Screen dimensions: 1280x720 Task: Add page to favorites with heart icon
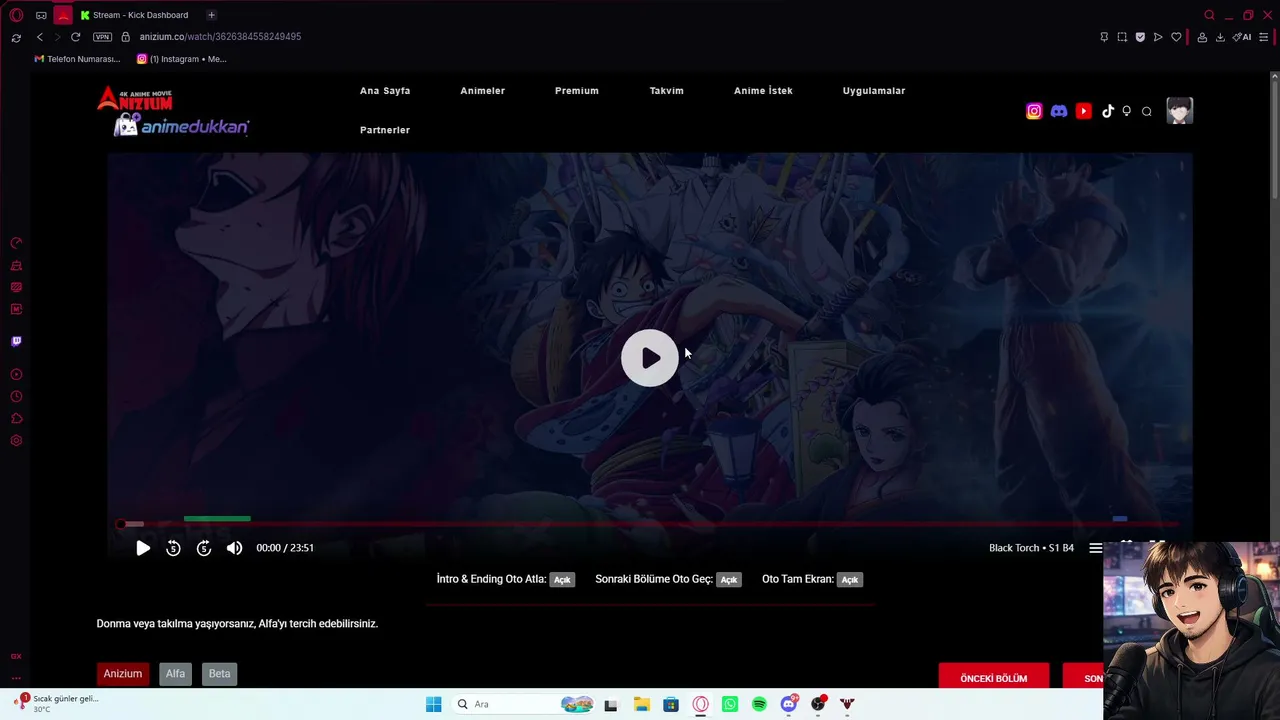(x=1176, y=37)
